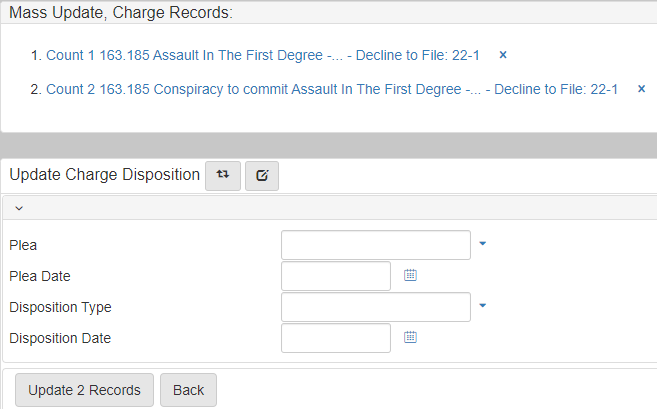Click the Mass Update, Charge Records header
The width and height of the screenshot is (657, 409).
[120, 14]
